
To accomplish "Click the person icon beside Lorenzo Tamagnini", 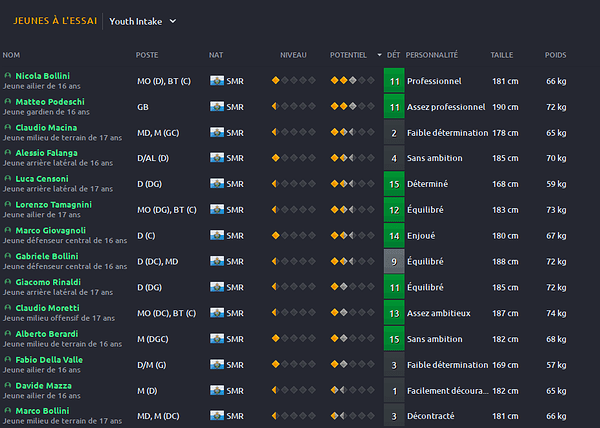I will tap(7, 204).
